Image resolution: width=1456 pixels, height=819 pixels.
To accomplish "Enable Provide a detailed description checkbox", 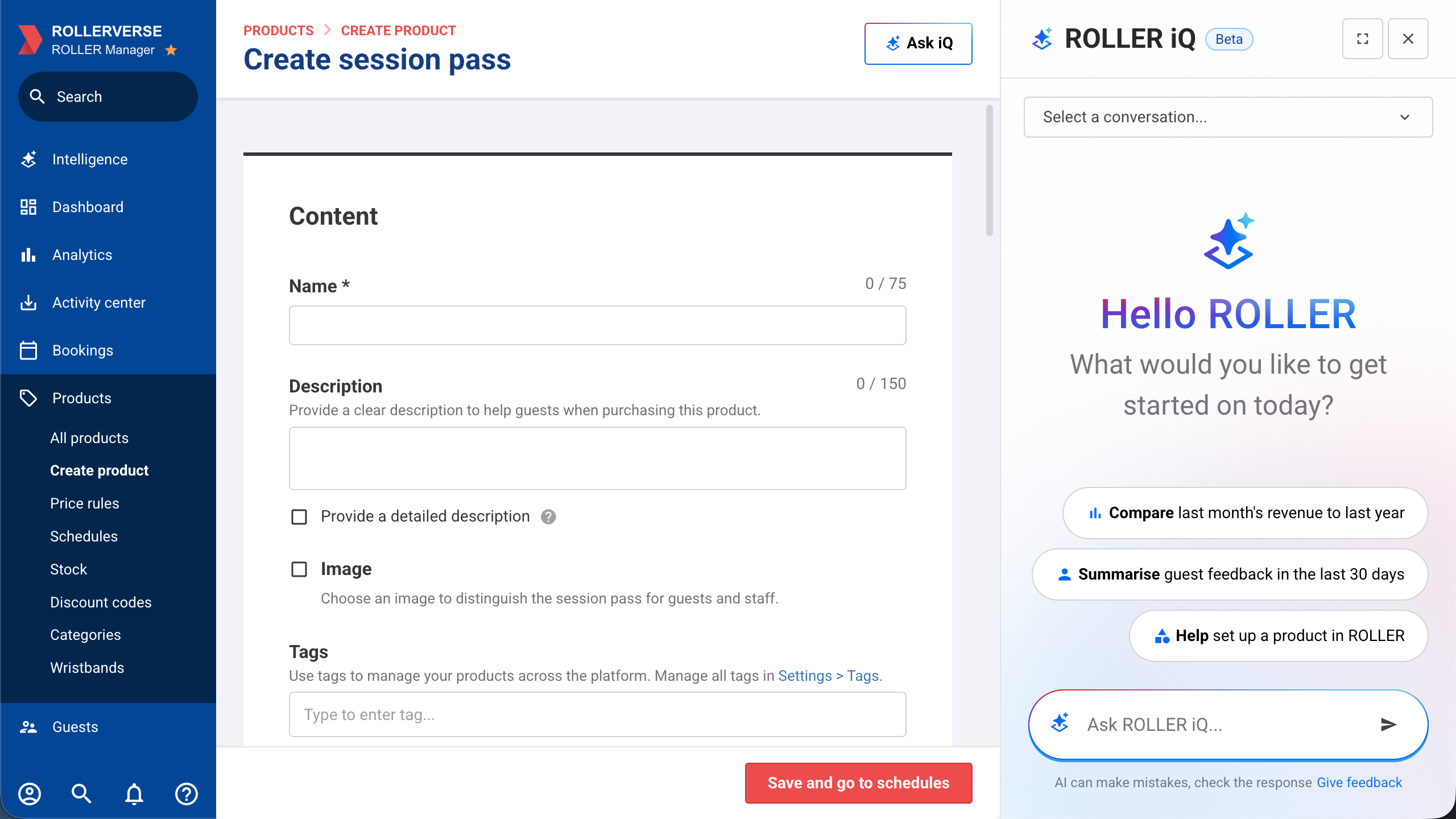I will (x=299, y=516).
